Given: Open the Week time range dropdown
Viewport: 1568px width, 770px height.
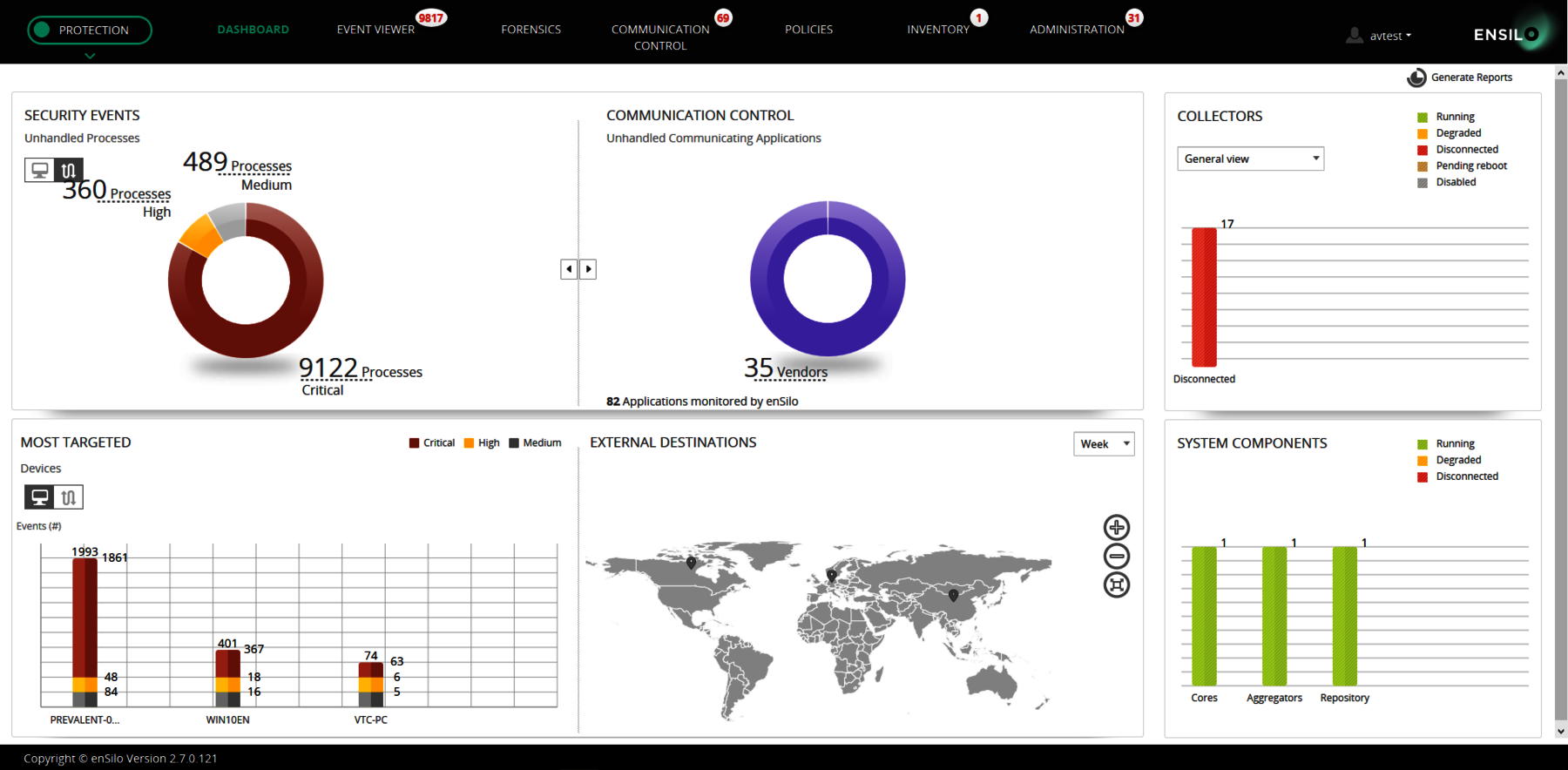Looking at the screenshot, I should [x=1104, y=444].
